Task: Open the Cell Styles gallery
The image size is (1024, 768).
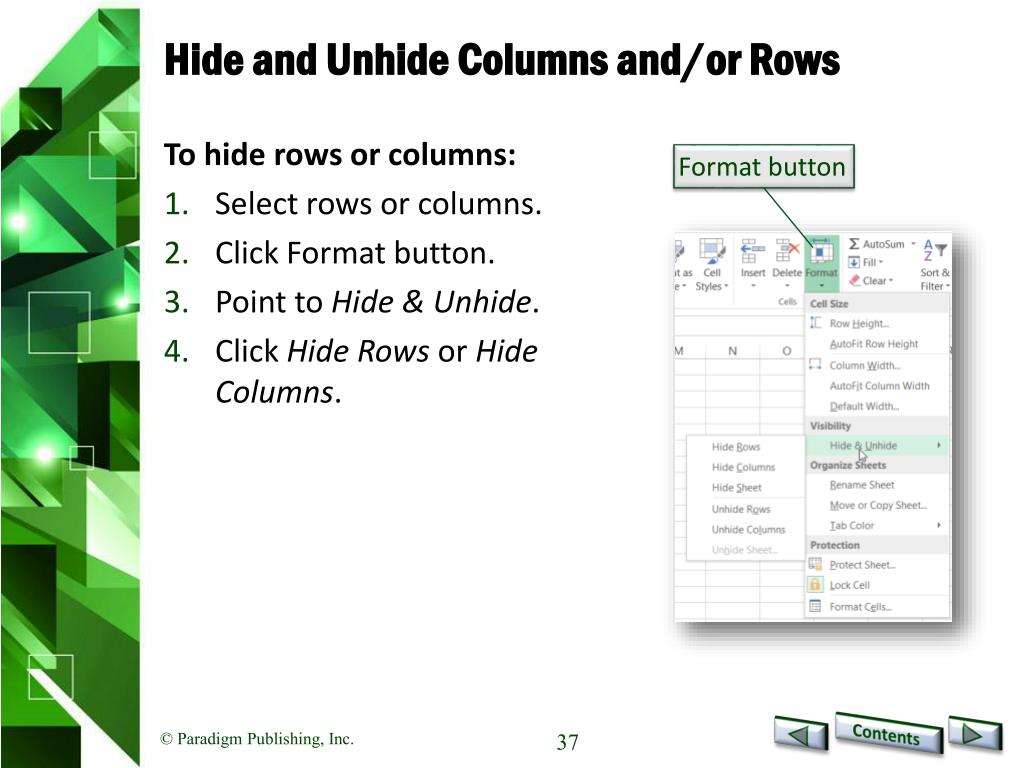Action: coord(712,264)
